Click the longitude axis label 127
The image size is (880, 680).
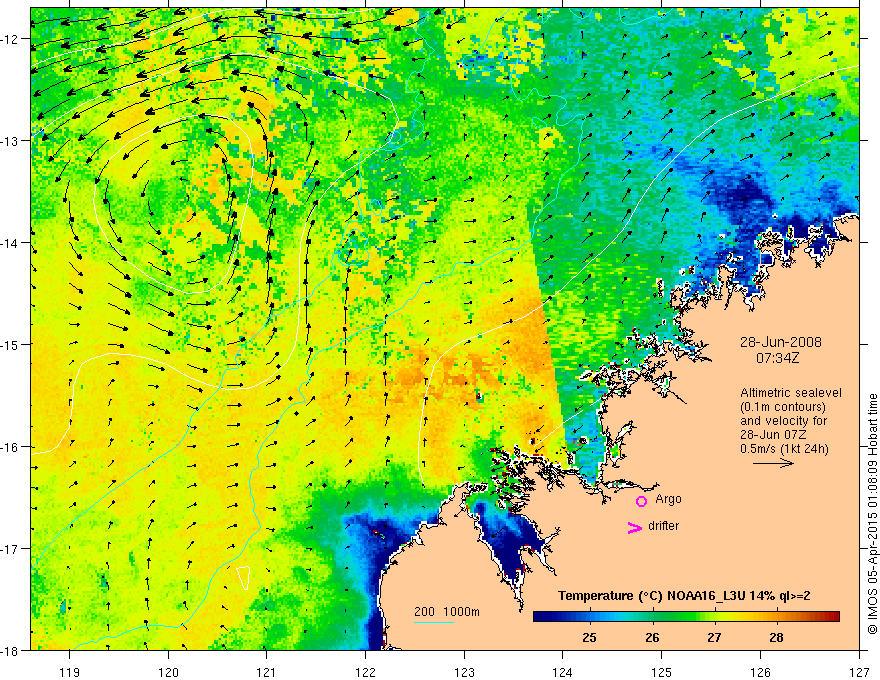pyautogui.click(x=859, y=672)
